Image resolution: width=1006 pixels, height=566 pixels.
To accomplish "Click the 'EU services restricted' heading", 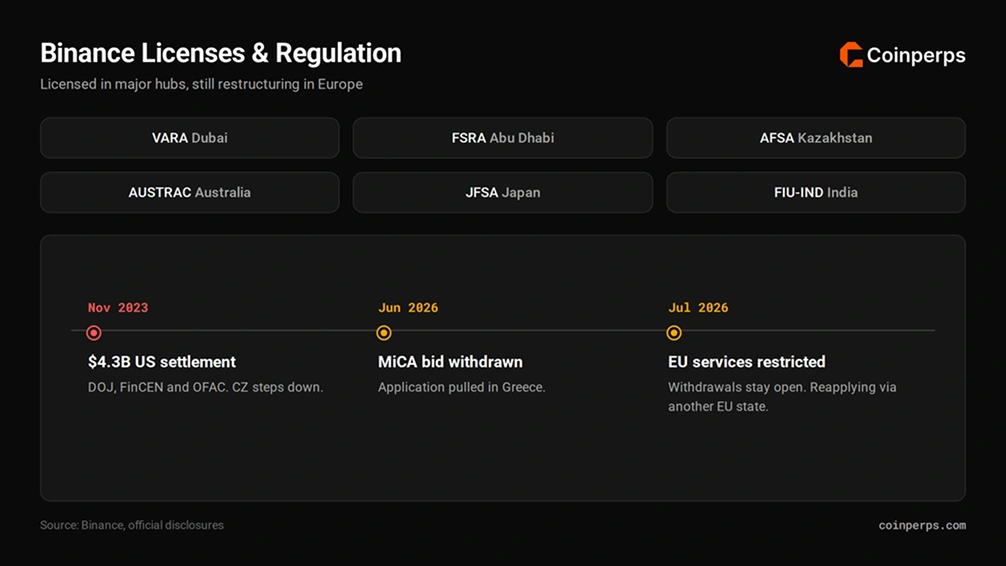I will click(x=747, y=362).
